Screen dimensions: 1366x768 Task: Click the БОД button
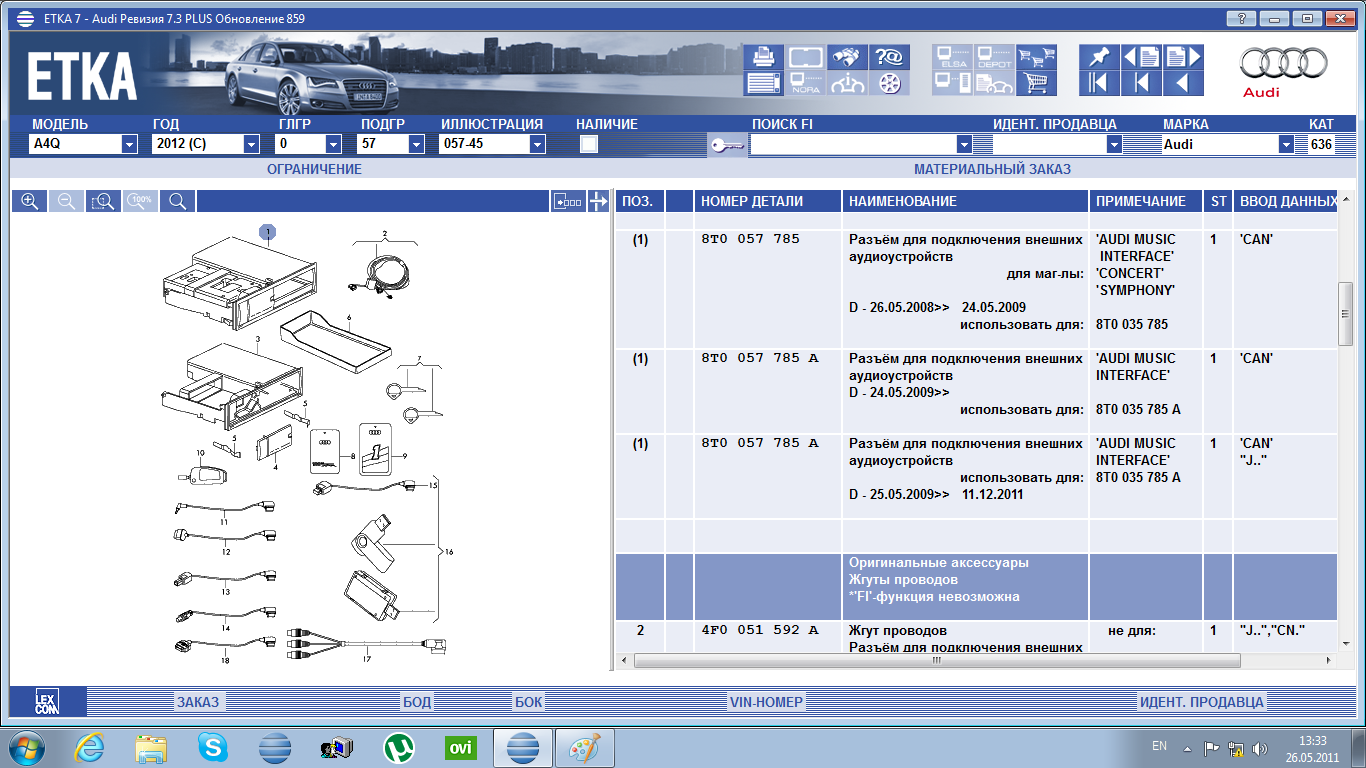click(x=416, y=702)
